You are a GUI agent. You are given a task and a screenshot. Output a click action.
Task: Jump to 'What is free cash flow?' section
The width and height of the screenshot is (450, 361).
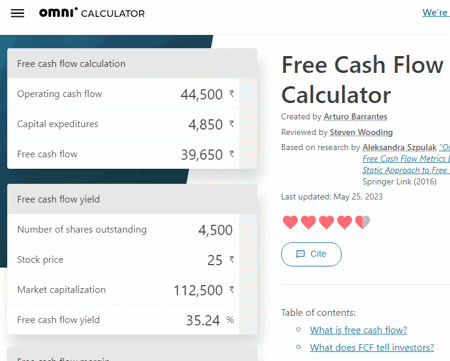pyautogui.click(x=358, y=330)
